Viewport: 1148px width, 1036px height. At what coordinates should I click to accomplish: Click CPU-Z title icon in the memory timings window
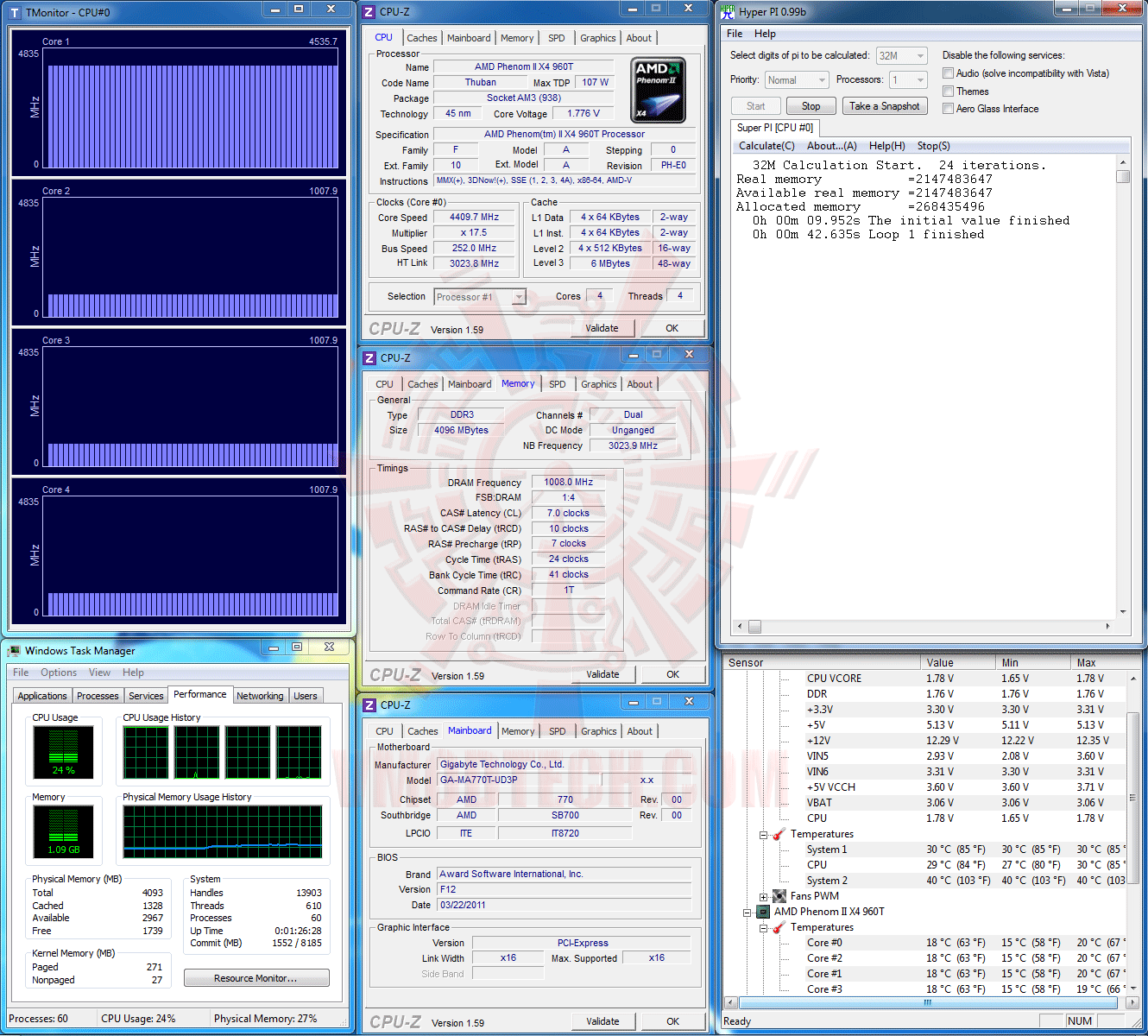369,357
